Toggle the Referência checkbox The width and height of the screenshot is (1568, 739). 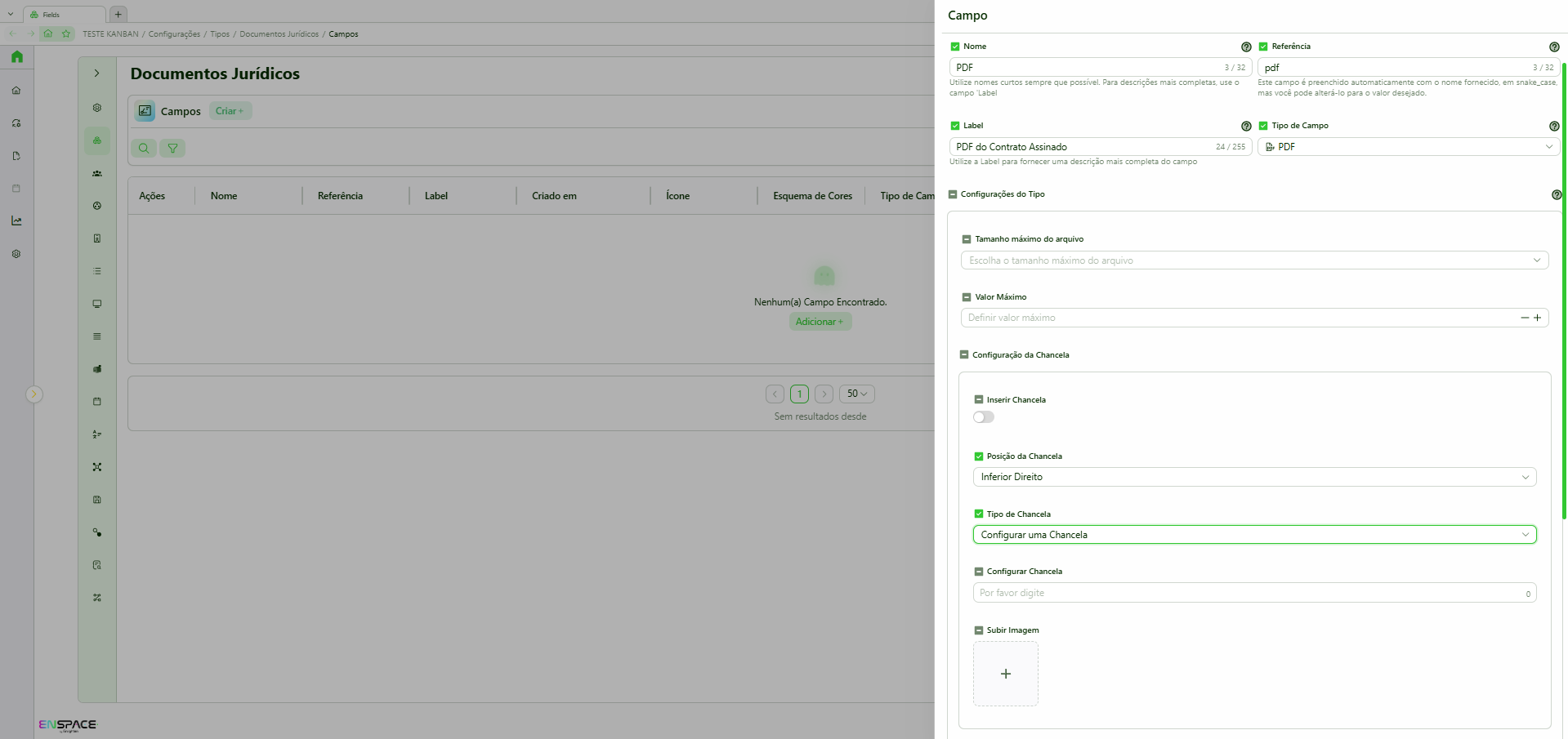(x=1263, y=47)
